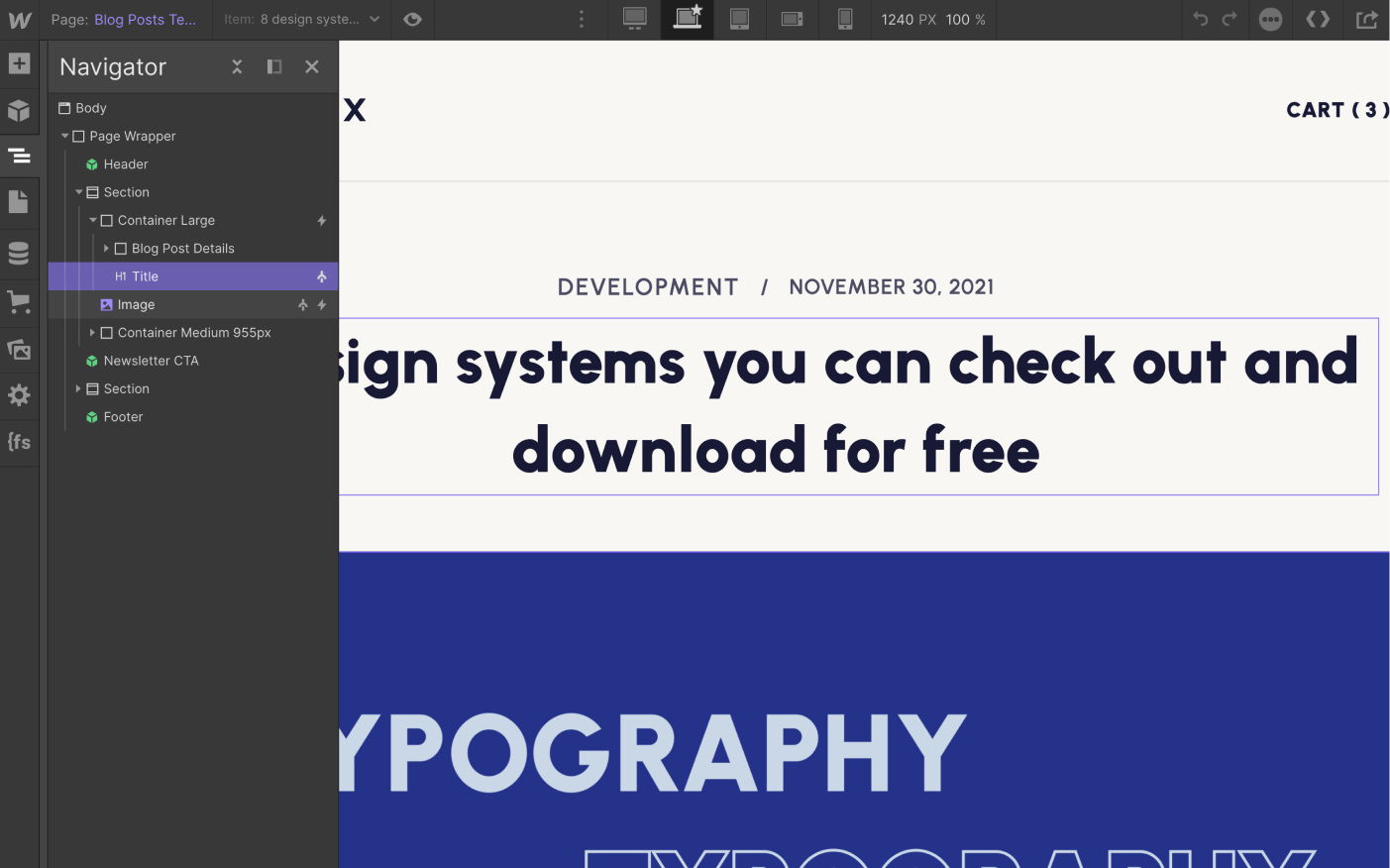Close the Navigator panel
The width and height of the screenshot is (1390, 868).
[x=312, y=66]
